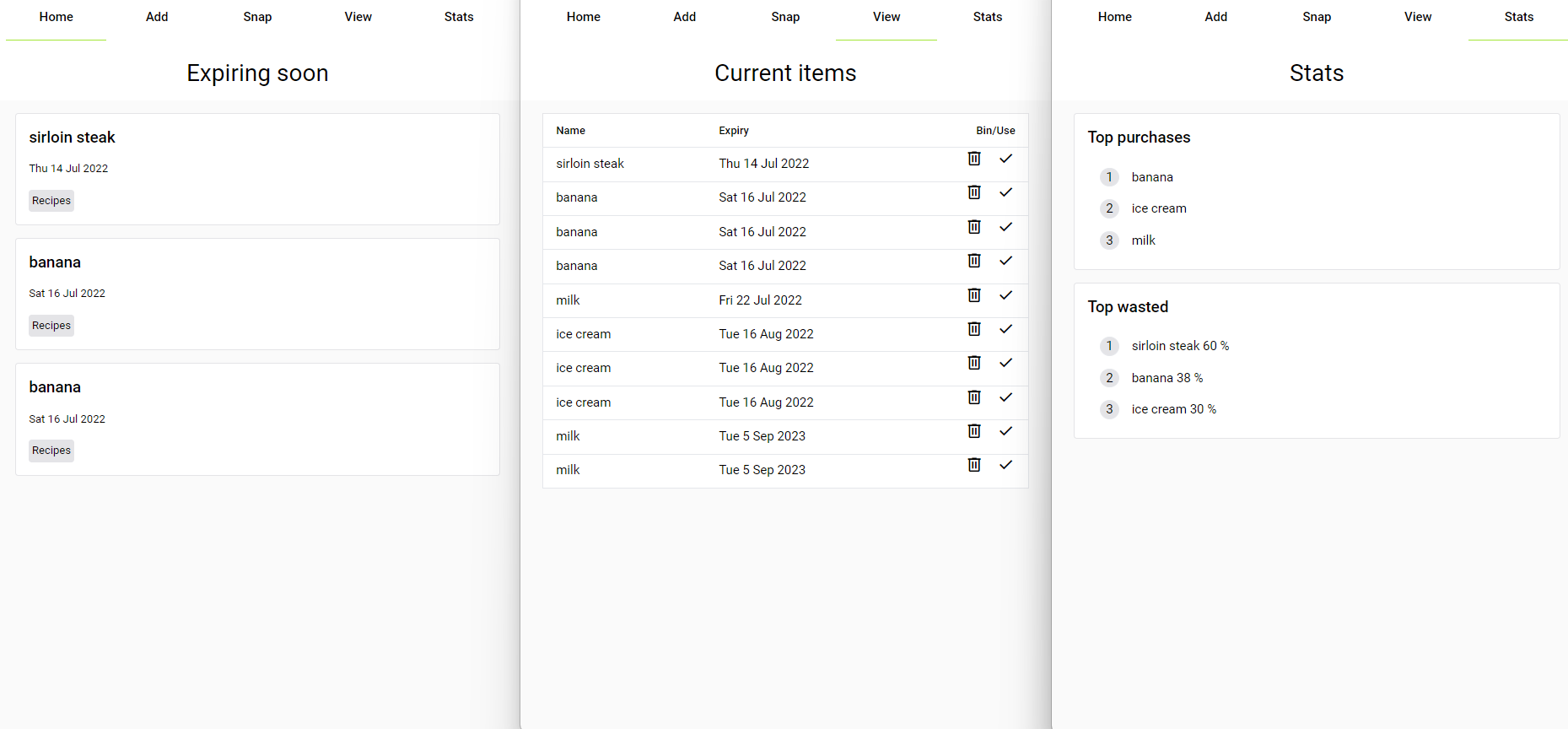Select Stats tab in Stats panel
This screenshot has width=1568, height=729.
click(x=1519, y=17)
